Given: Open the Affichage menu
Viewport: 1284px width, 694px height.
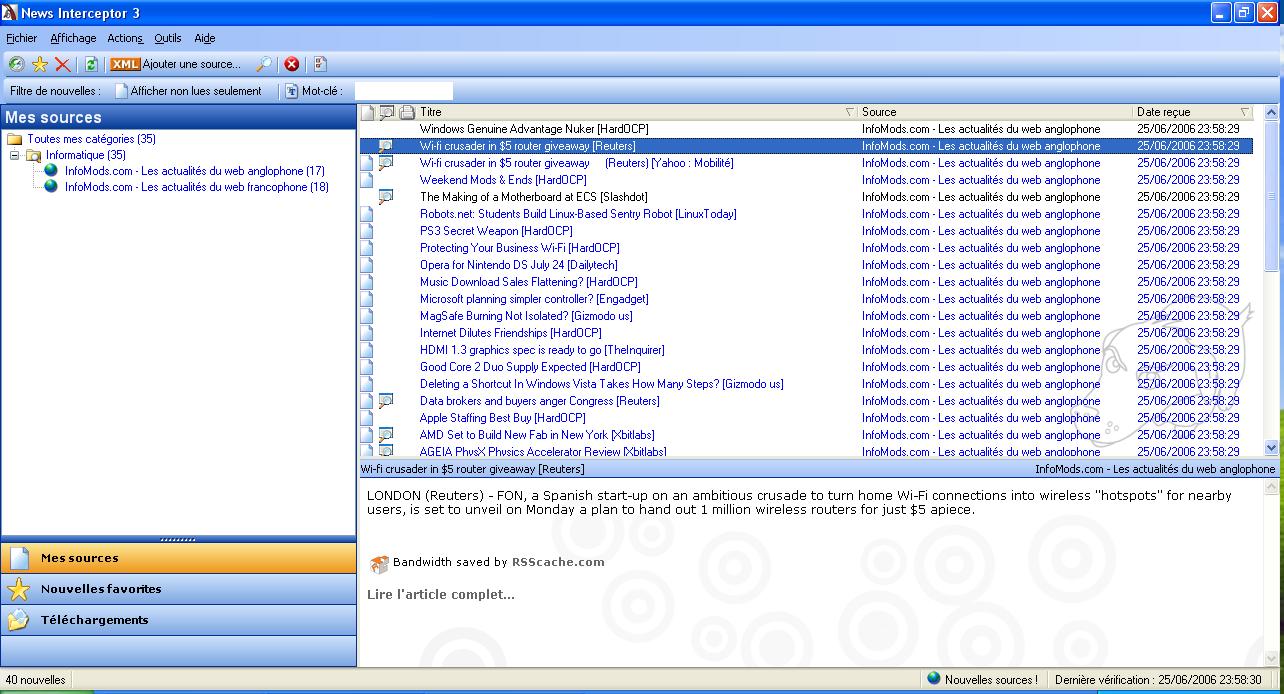Looking at the screenshot, I should point(73,38).
